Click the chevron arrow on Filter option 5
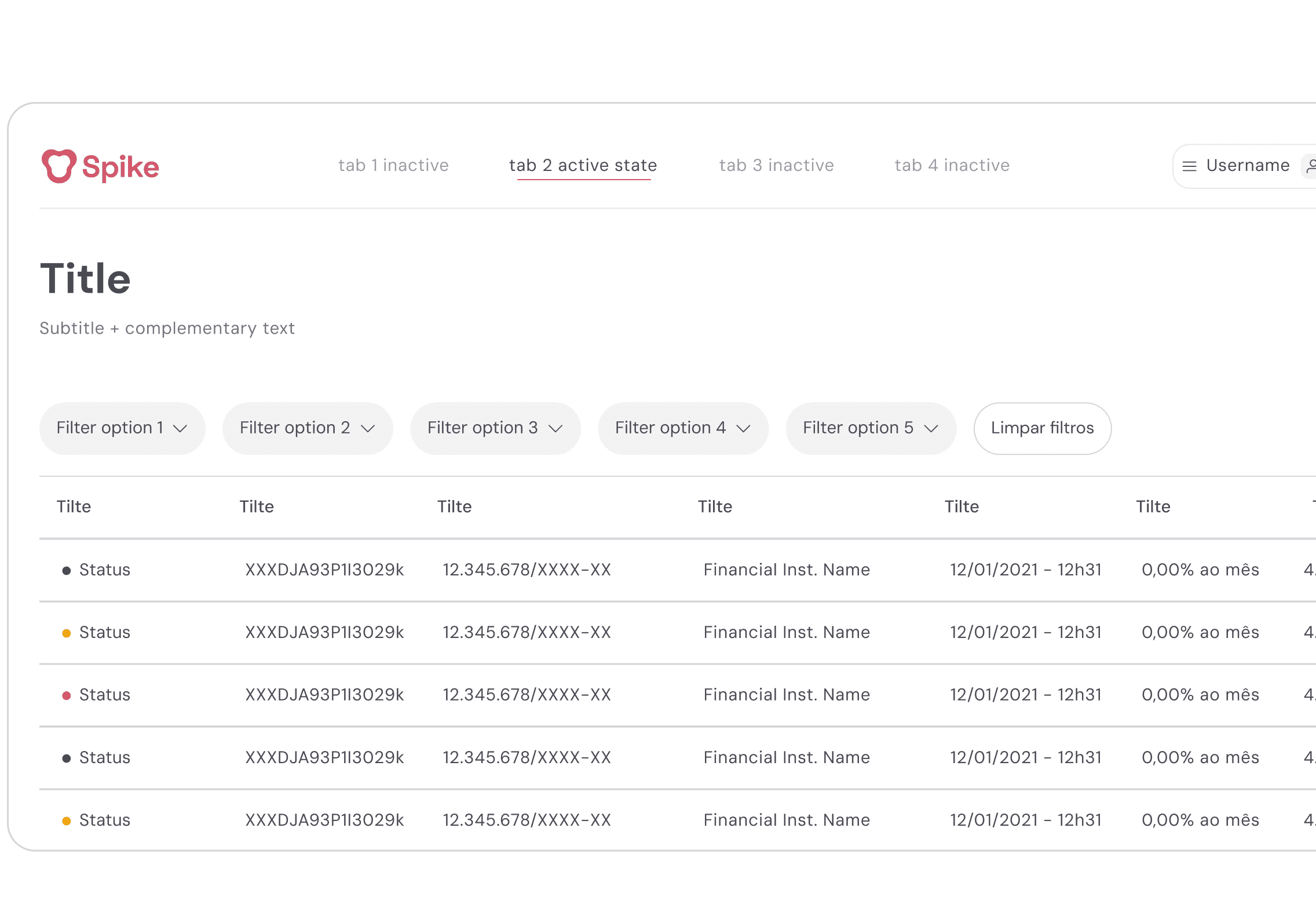This screenshot has height=897, width=1316. click(x=931, y=428)
